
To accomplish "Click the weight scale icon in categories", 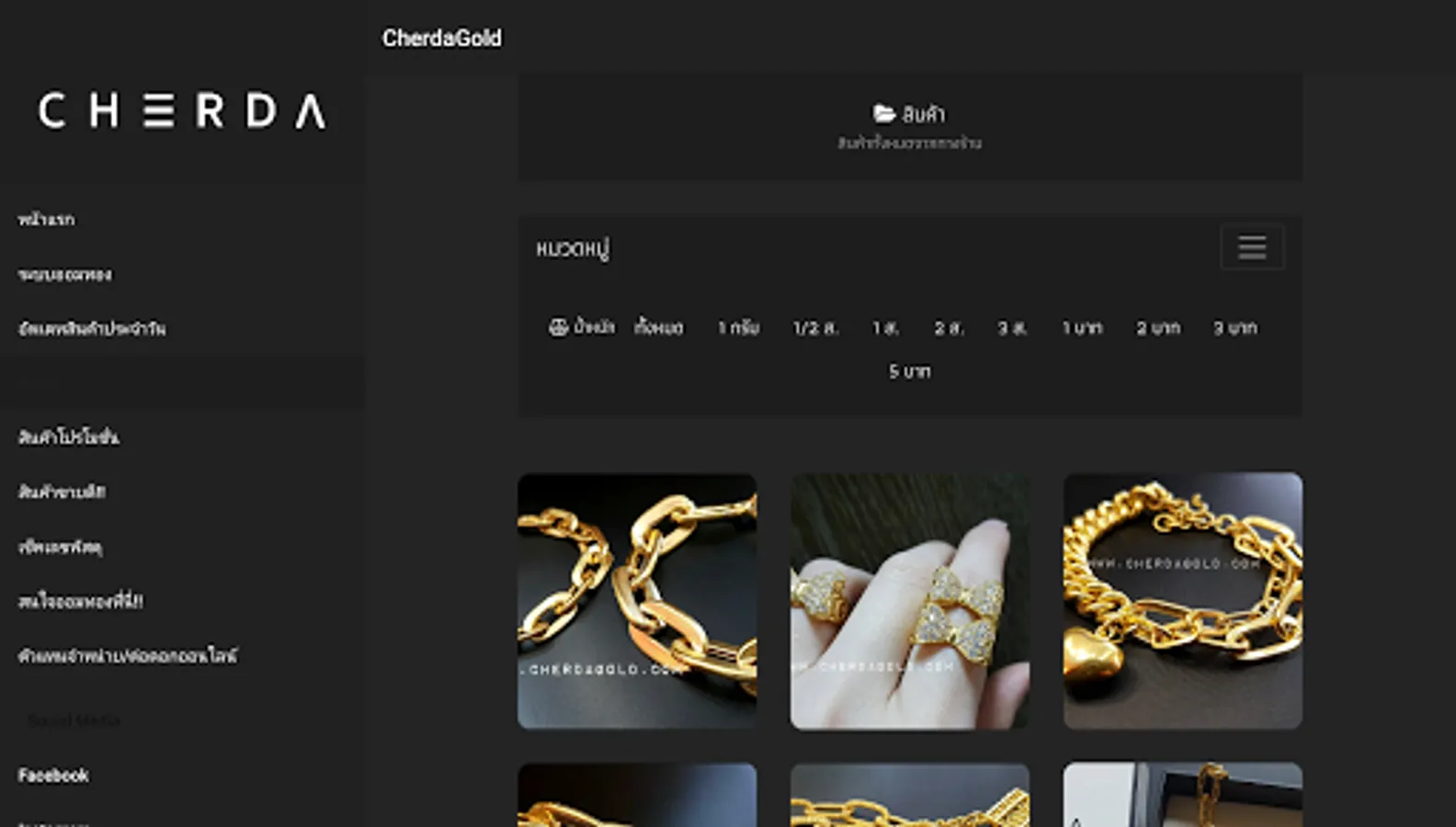I will [558, 327].
